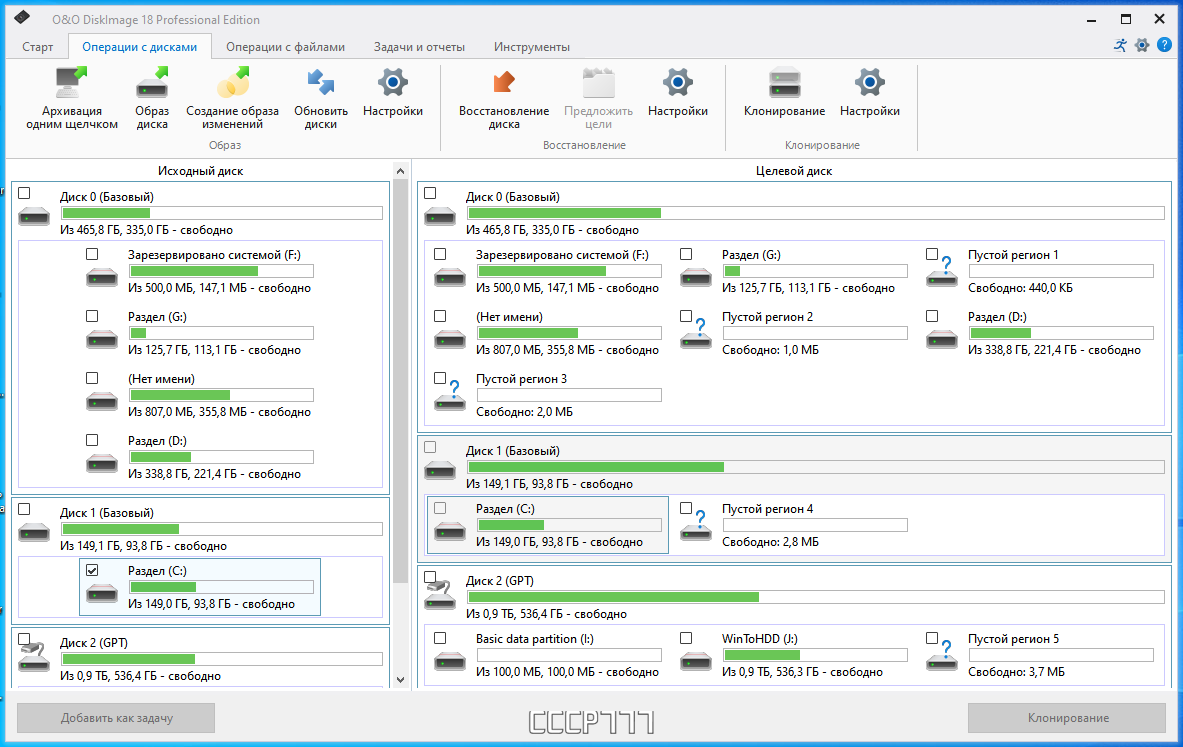Screen dimensions: 1183x747
Task: Check target Диск 1 (Базовый) checkbox
Action: click(x=430, y=447)
